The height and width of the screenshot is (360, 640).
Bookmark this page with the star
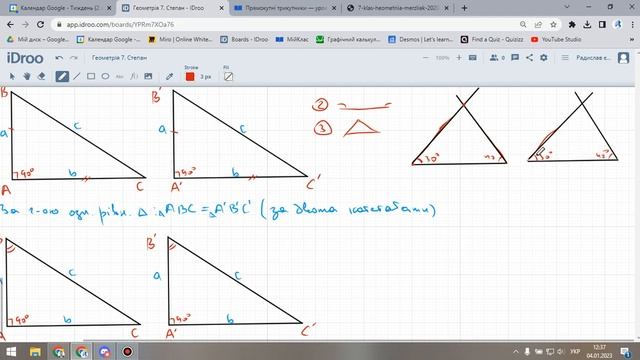pos(553,24)
